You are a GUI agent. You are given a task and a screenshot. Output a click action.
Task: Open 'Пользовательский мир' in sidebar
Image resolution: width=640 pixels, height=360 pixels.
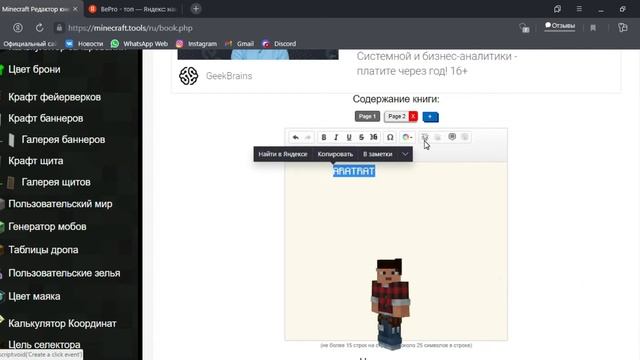(x=60, y=204)
